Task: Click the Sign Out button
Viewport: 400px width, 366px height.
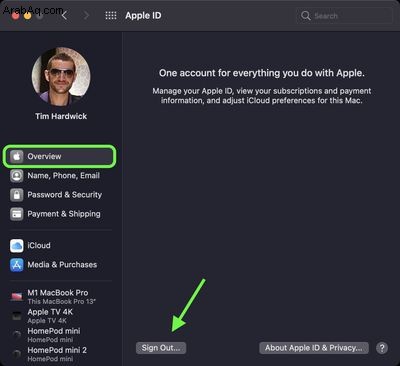Action: 161,348
